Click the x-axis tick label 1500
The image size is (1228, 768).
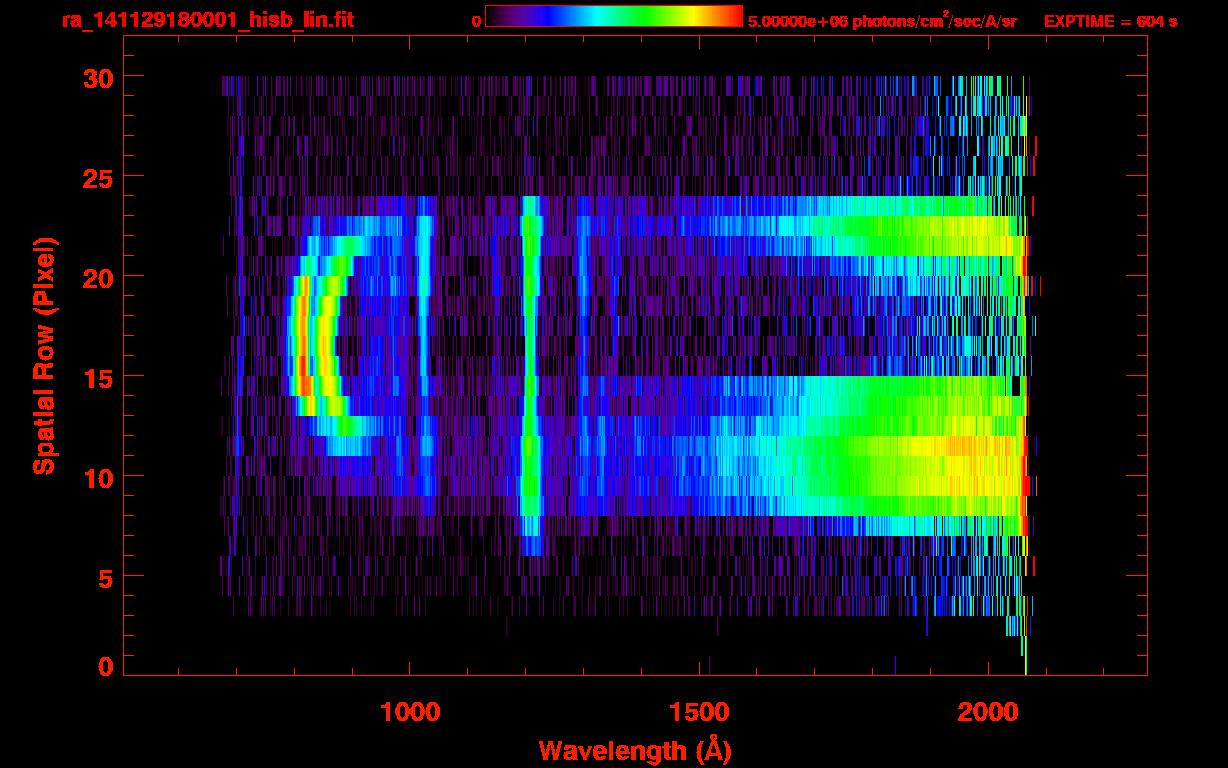coord(698,712)
